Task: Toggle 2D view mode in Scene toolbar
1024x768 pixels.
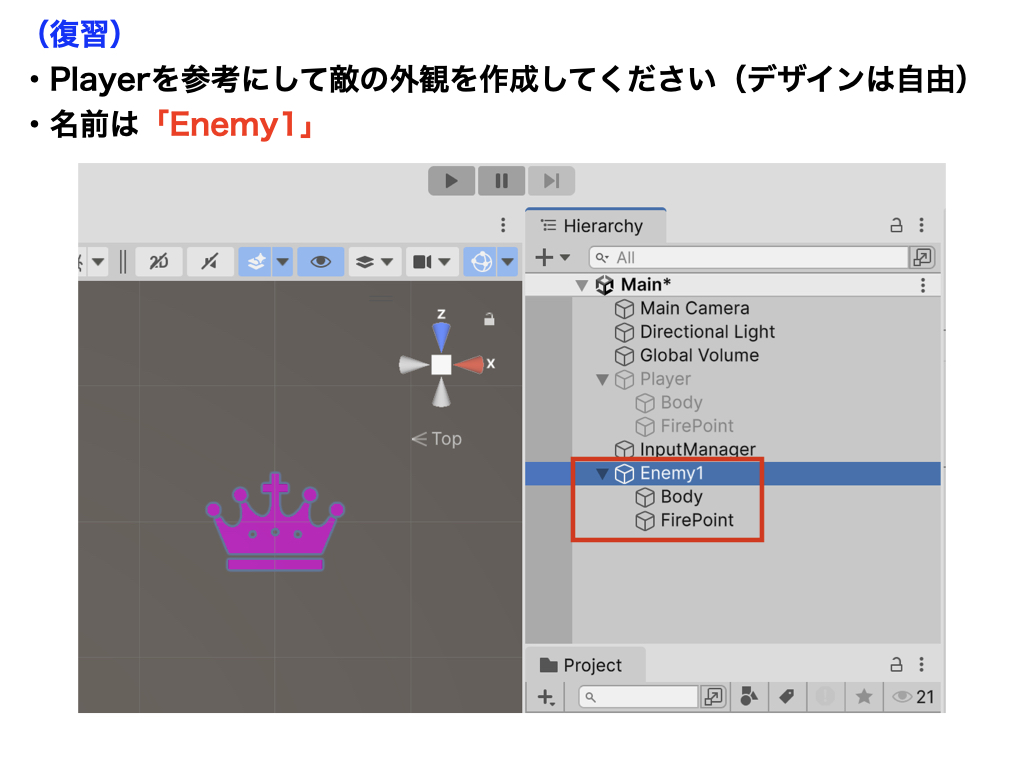Action: pyautogui.click(x=159, y=262)
